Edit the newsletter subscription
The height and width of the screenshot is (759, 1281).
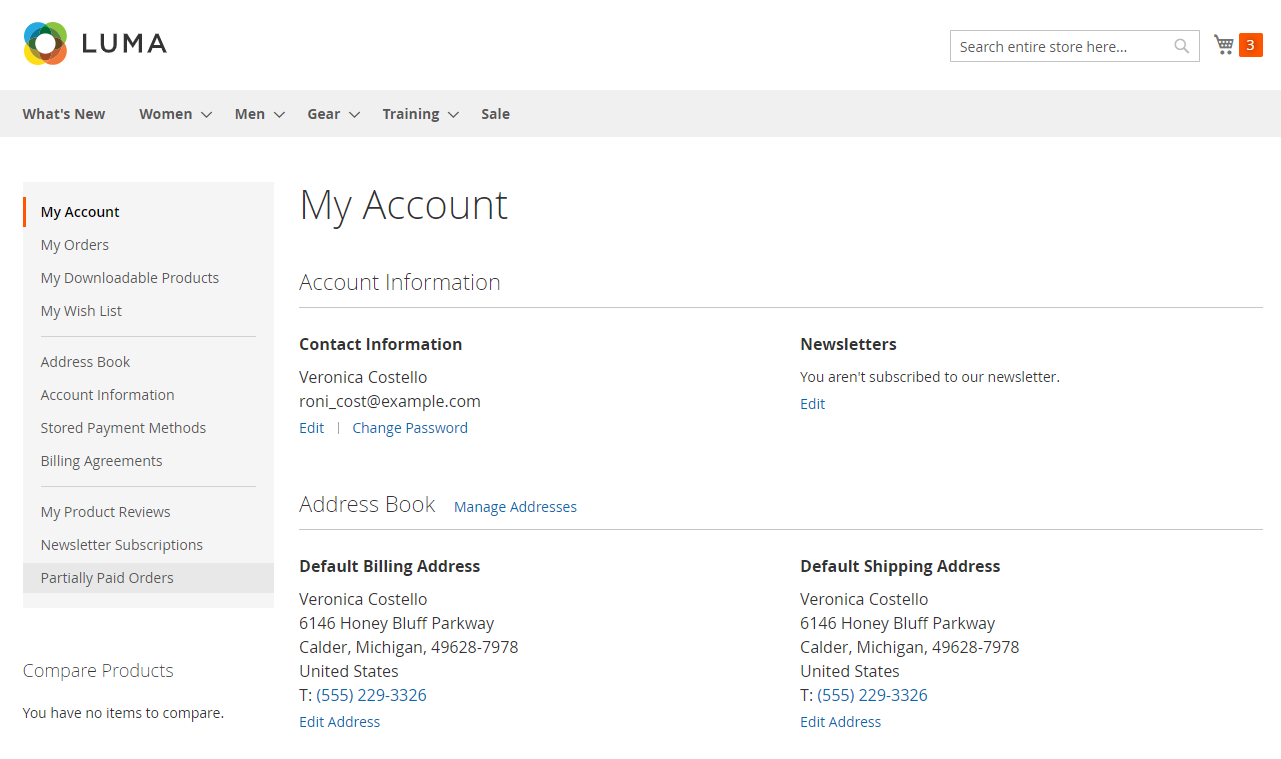pyautogui.click(x=812, y=404)
